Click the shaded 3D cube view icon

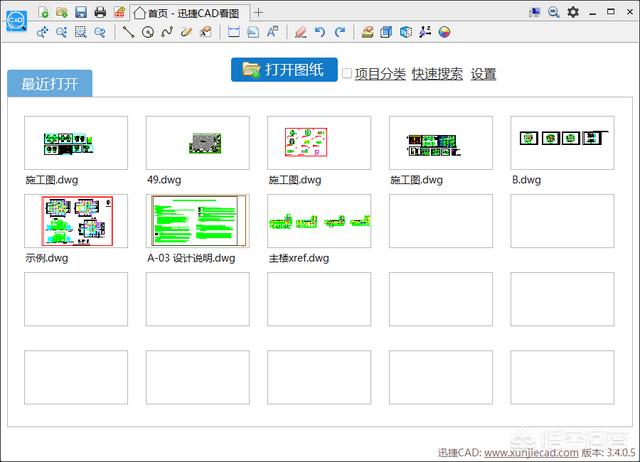tap(406, 32)
